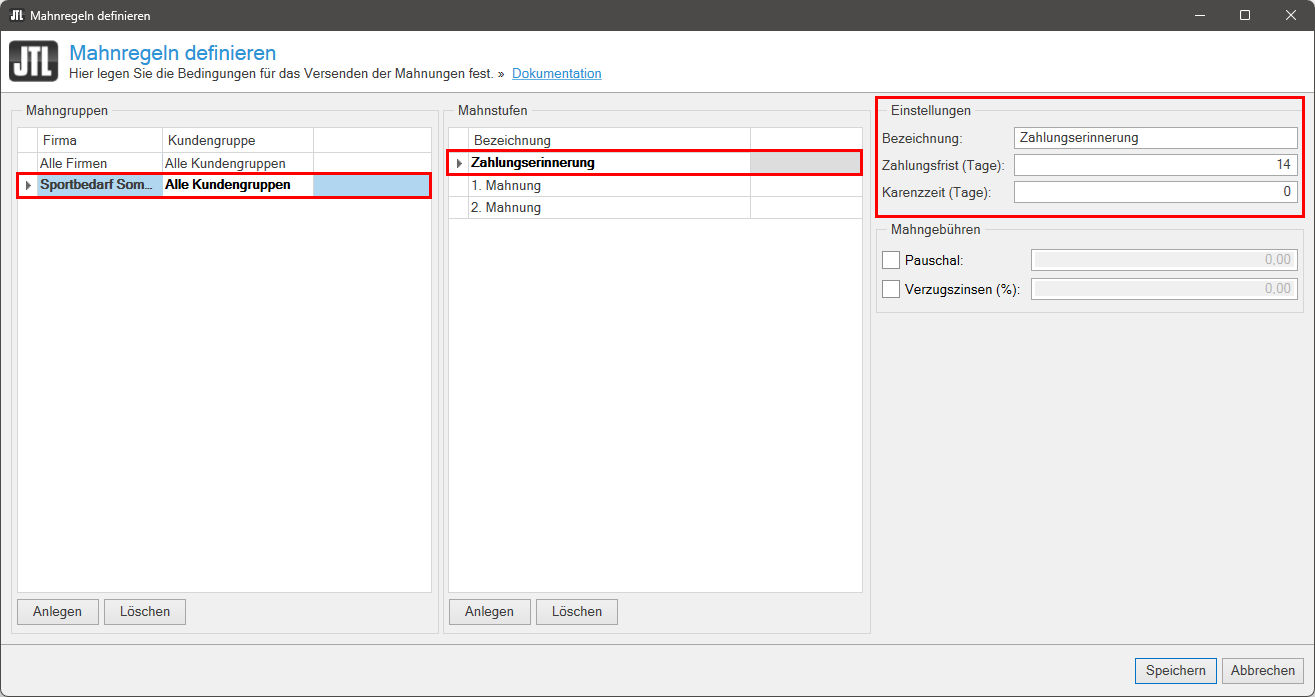Close the Mahnregeln definieren dialog
This screenshot has width=1315, height=697.
[1290, 15]
